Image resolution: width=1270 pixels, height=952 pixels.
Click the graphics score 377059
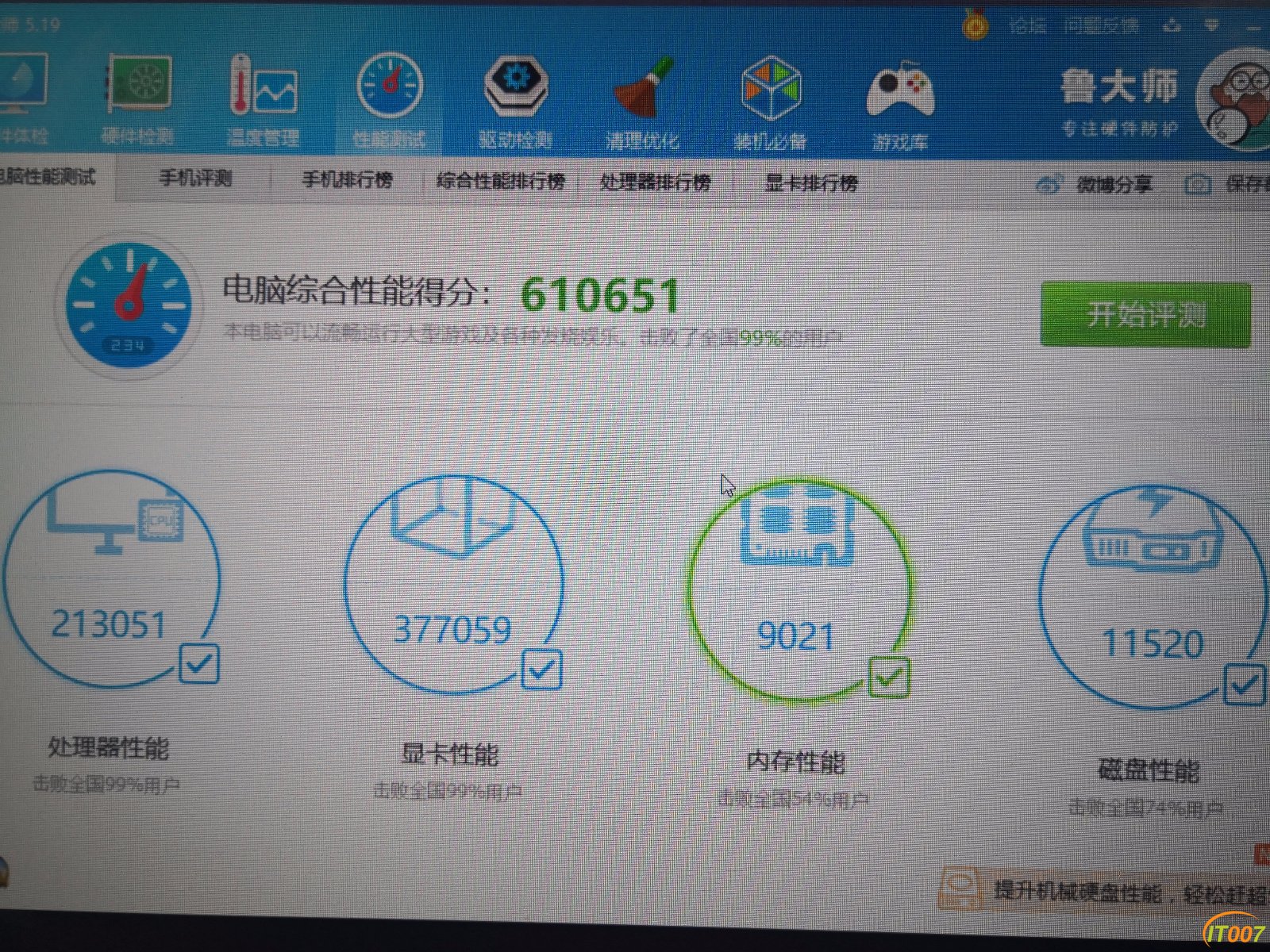453,630
